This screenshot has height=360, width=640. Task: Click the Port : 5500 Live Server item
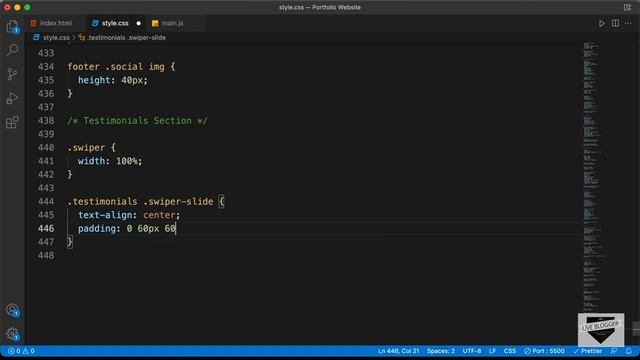(544, 351)
